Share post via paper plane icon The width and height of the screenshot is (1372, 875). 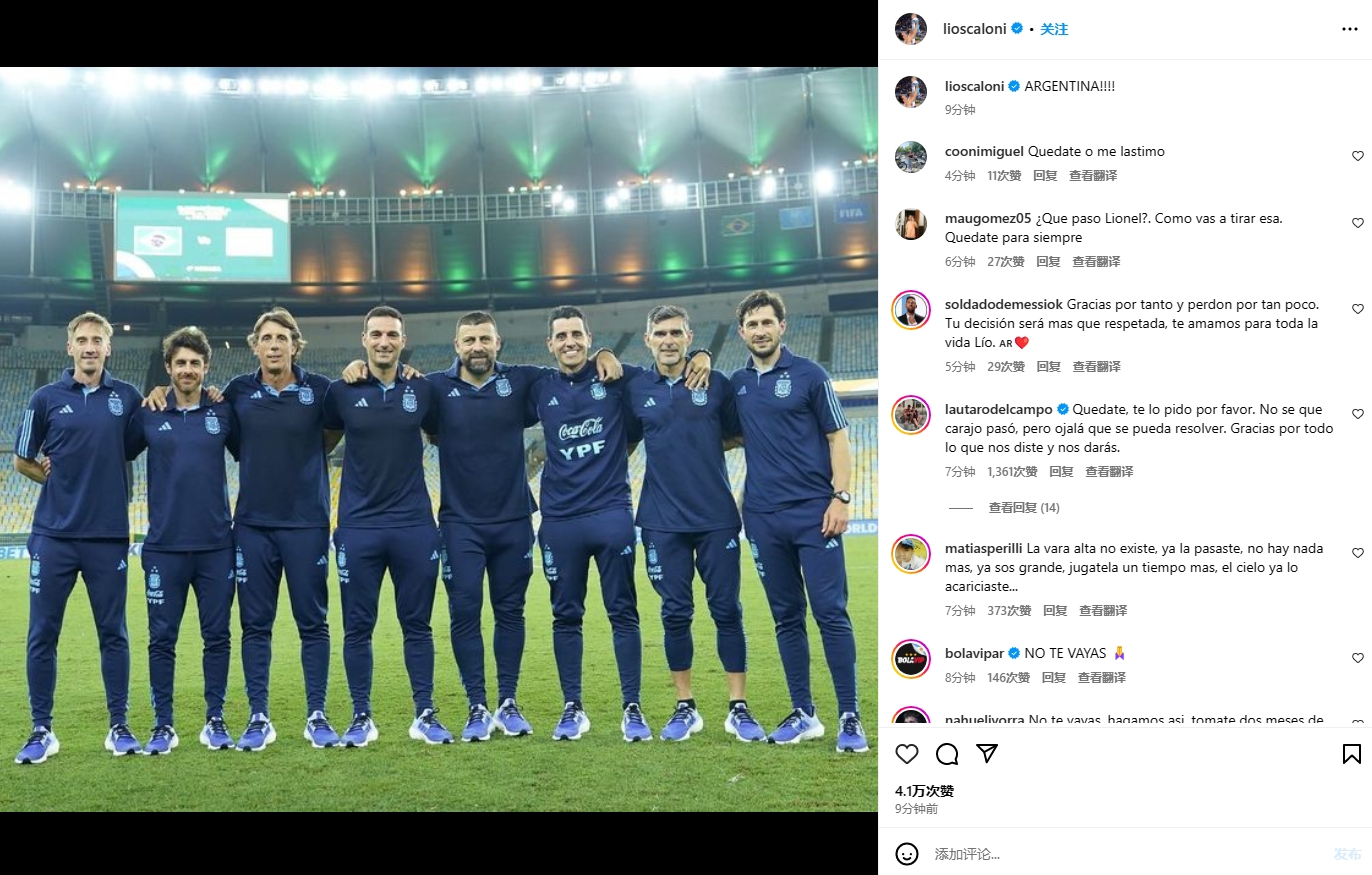pyautogui.click(x=987, y=754)
